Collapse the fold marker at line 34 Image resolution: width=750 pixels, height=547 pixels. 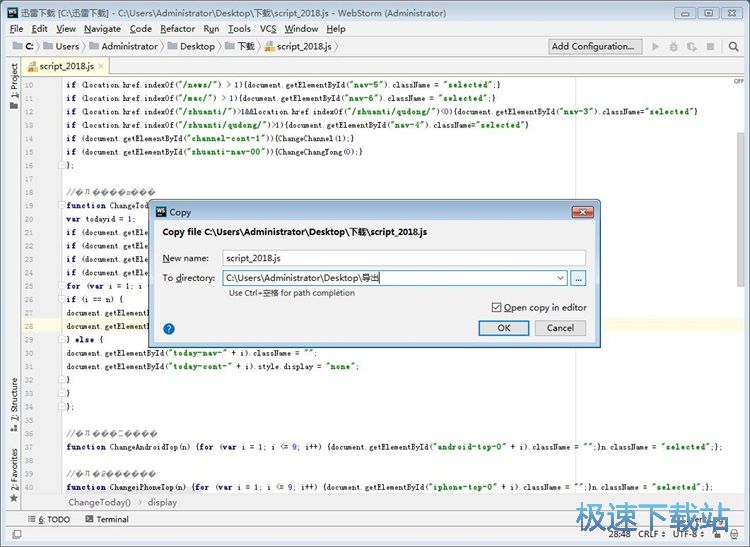(62, 406)
